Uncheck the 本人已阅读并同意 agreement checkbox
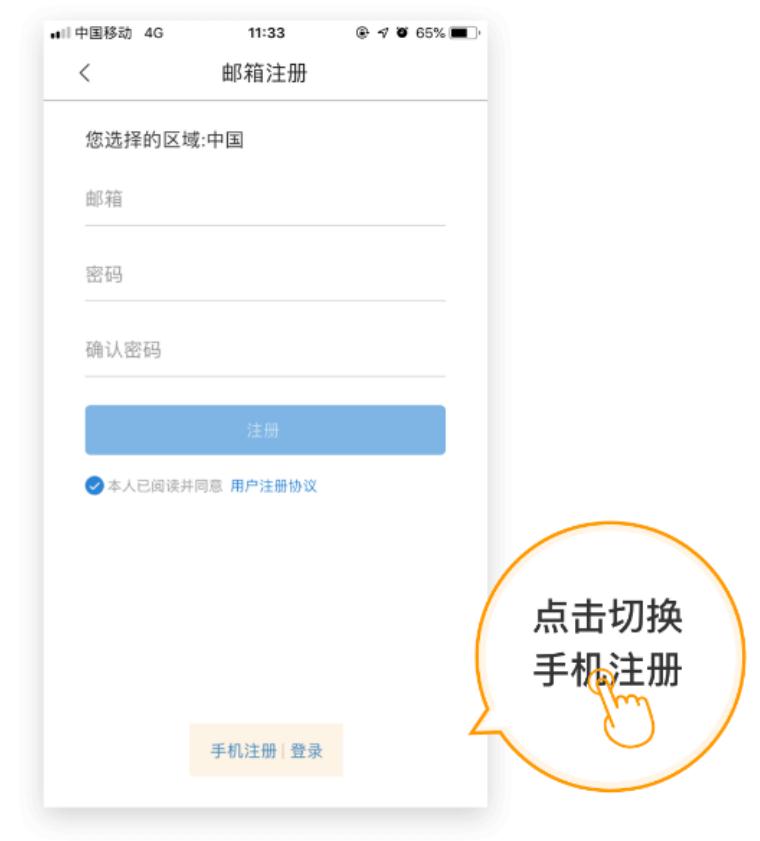Image resolution: width=760 pixels, height=841 pixels. coord(94,486)
